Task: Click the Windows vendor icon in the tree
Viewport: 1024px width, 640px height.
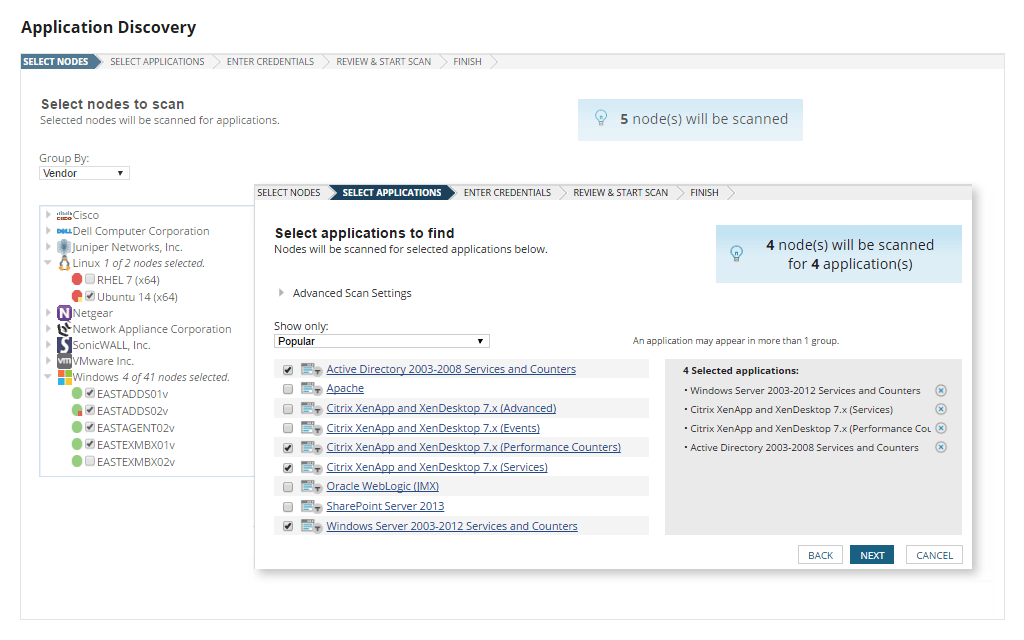Action: (x=65, y=377)
